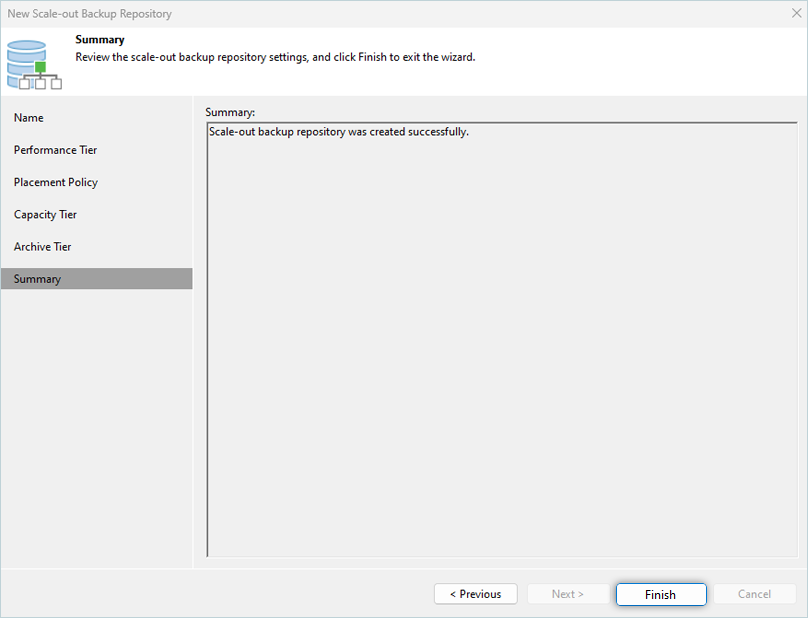Click the 'Review the scale-out backup repository settings' text
The image size is (808, 618).
275,57
